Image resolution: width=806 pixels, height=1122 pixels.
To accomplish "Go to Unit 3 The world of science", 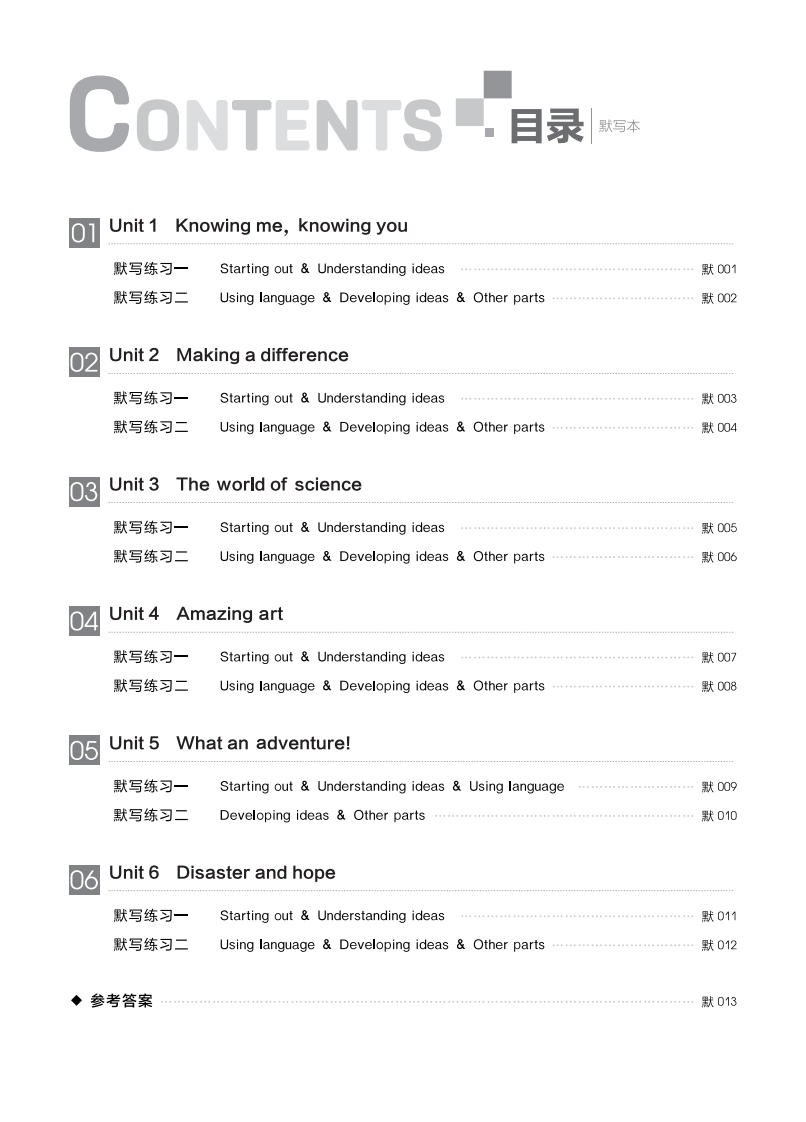I will [235, 484].
